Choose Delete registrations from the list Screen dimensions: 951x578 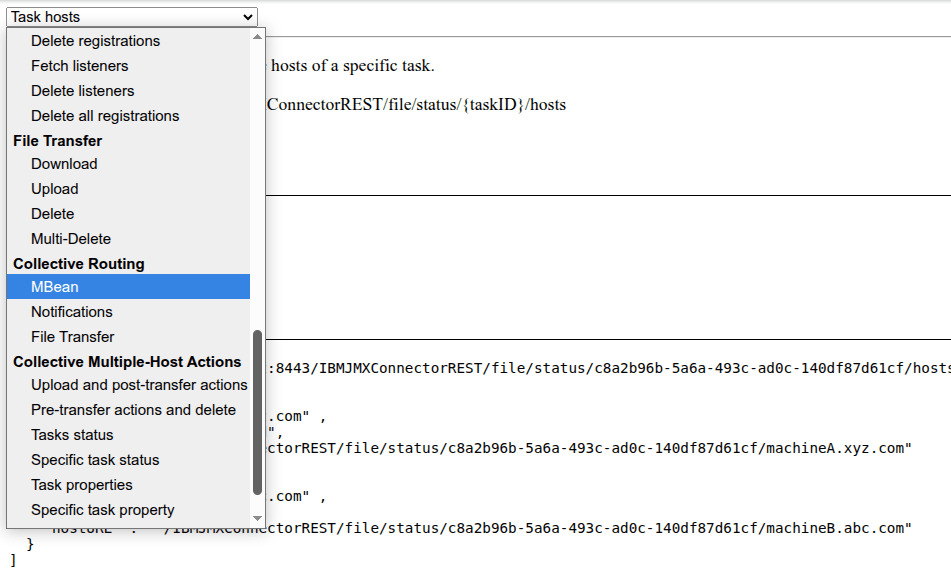95,41
